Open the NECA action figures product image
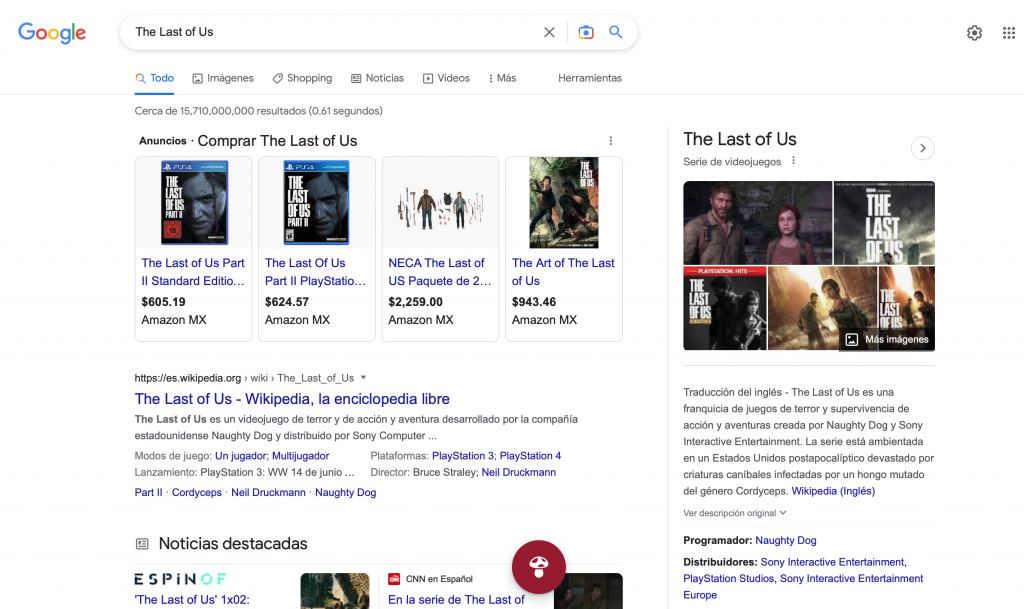Viewport: 1024px width, 609px height. [440, 208]
